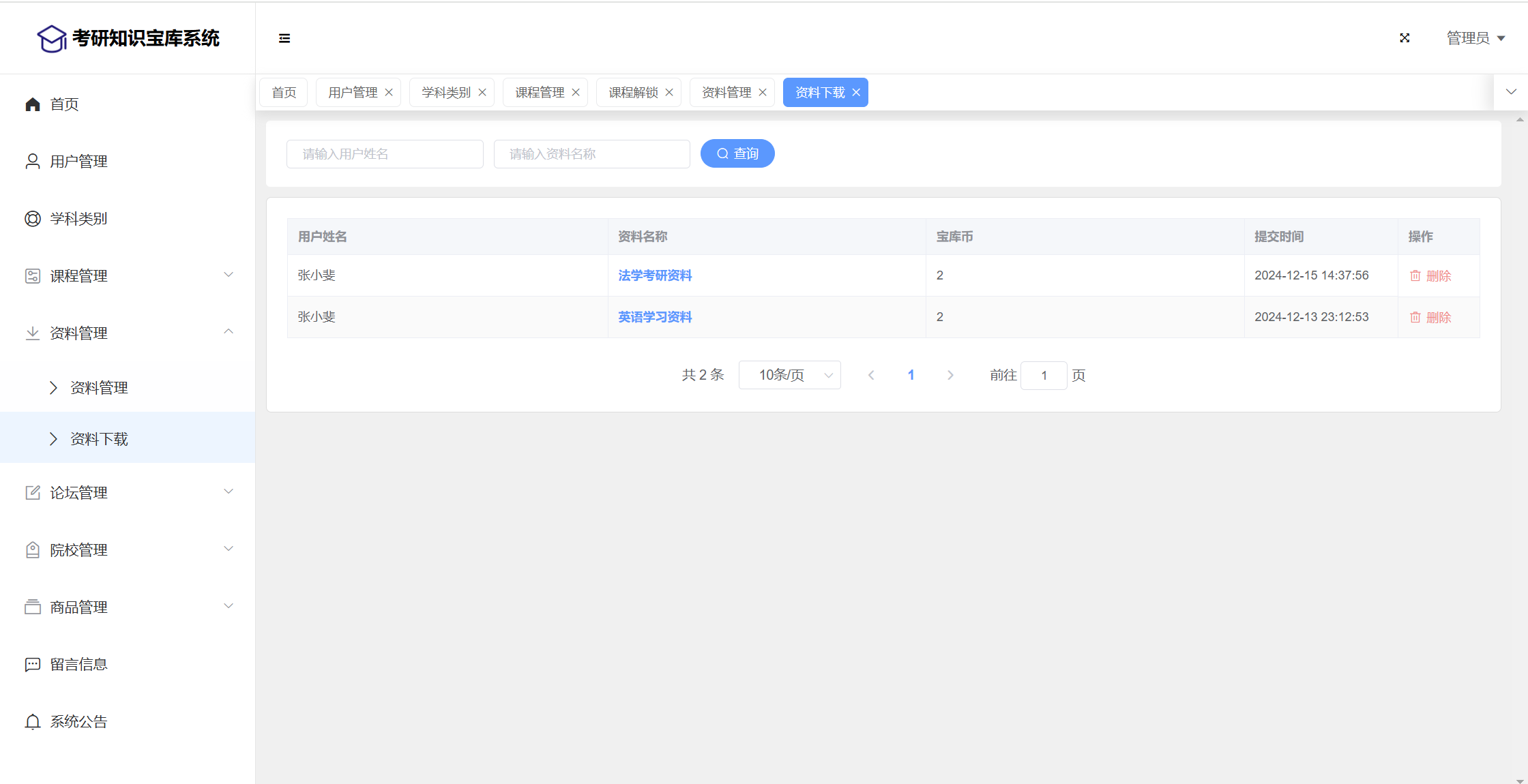Viewport: 1528px width, 784px height.
Task: Click the 查询 search button
Action: tap(737, 154)
